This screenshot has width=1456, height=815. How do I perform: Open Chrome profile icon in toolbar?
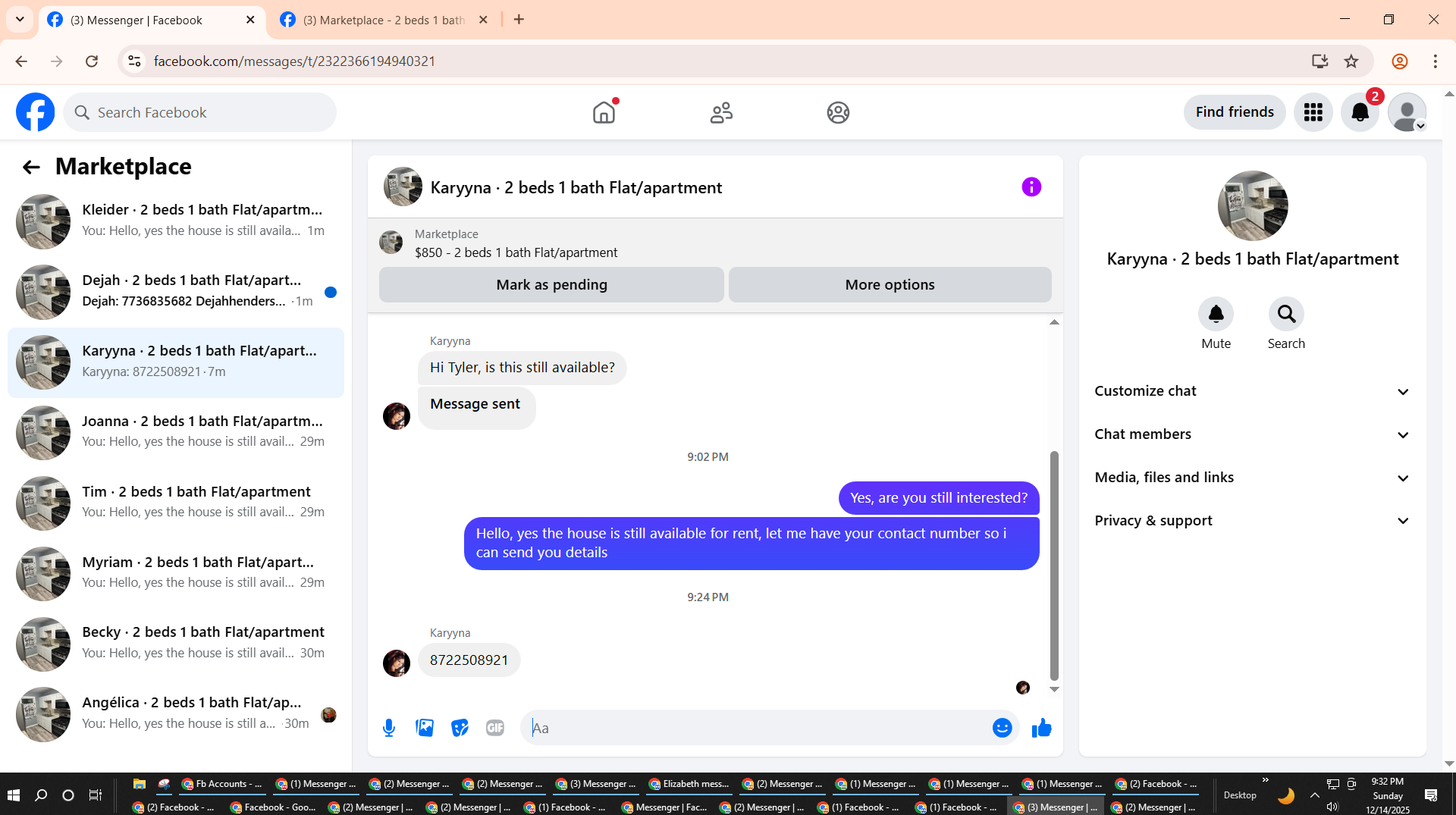(1400, 61)
